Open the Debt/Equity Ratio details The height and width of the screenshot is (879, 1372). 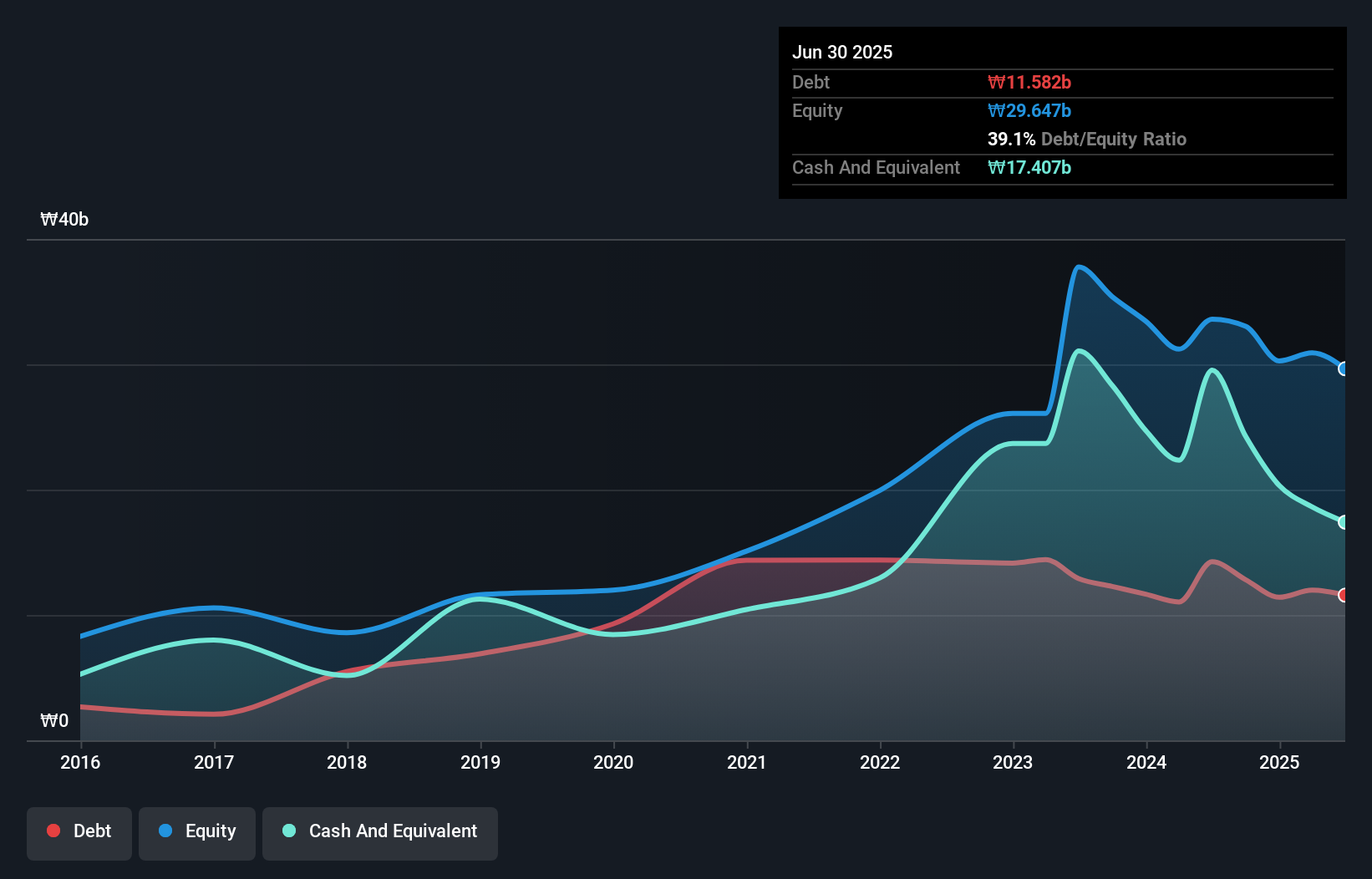tap(1087, 139)
